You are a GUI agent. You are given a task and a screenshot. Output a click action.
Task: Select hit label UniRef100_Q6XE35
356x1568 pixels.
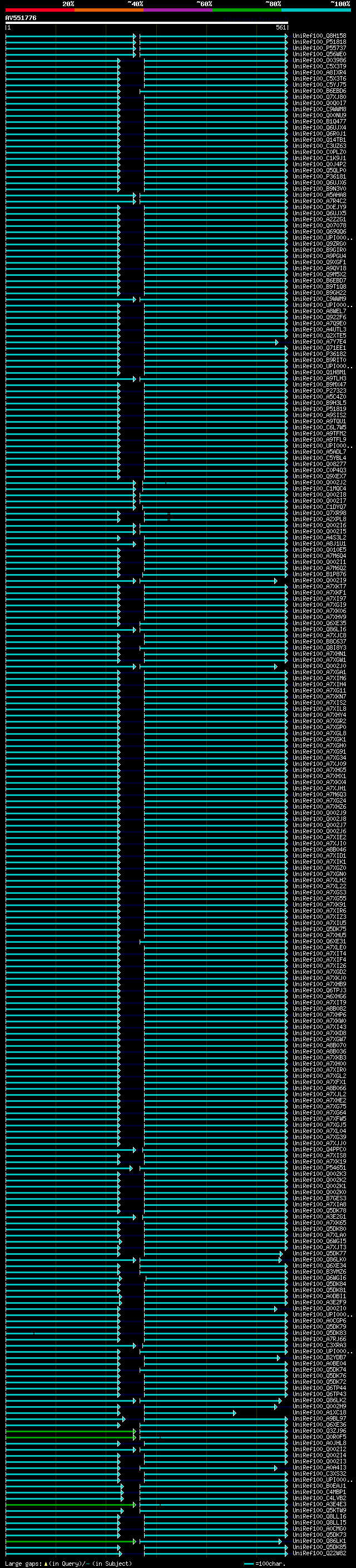[x=319, y=624]
